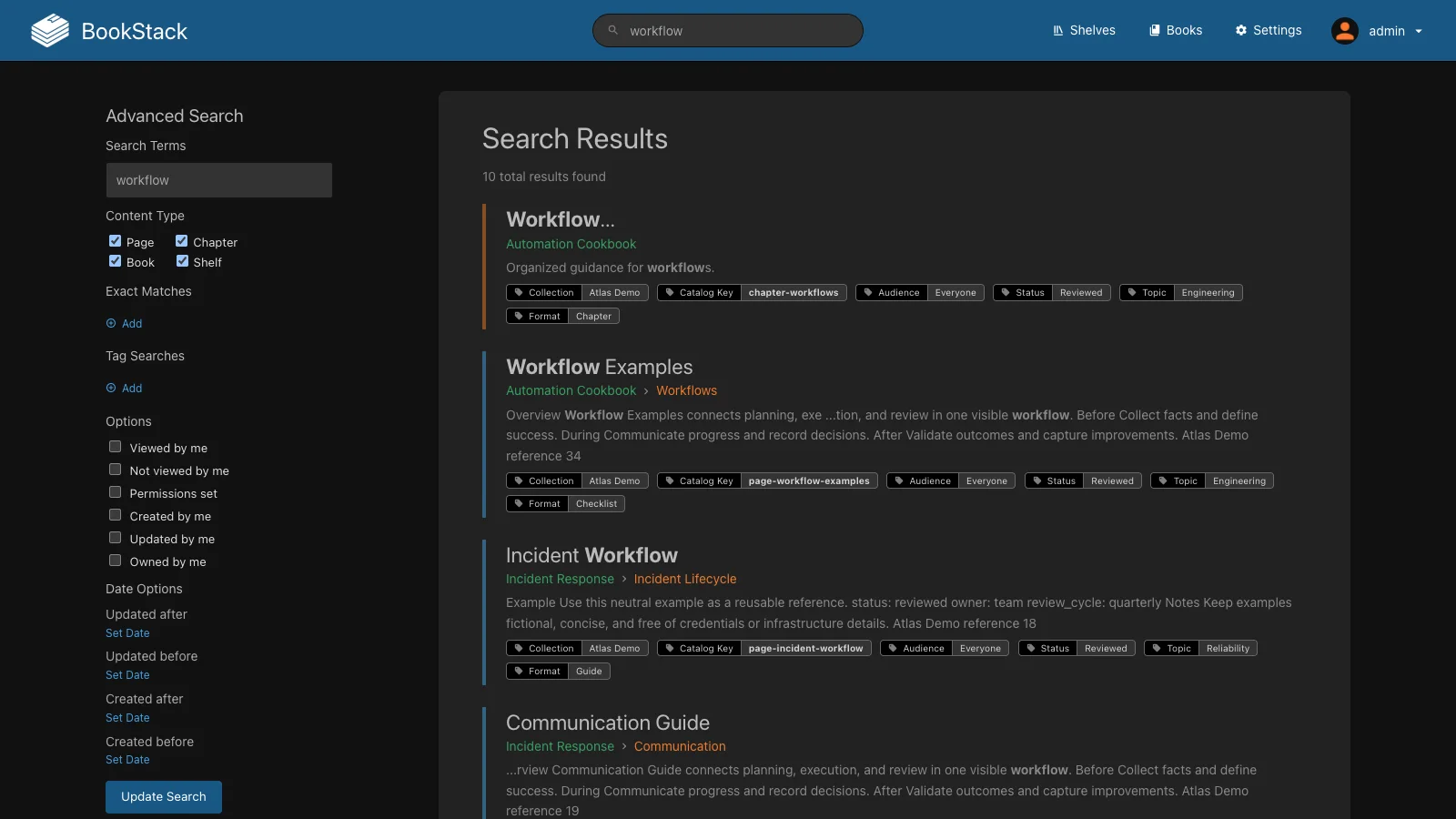This screenshot has width=1456, height=819.
Task: Open the Books menu item
Action: pos(1176,30)
